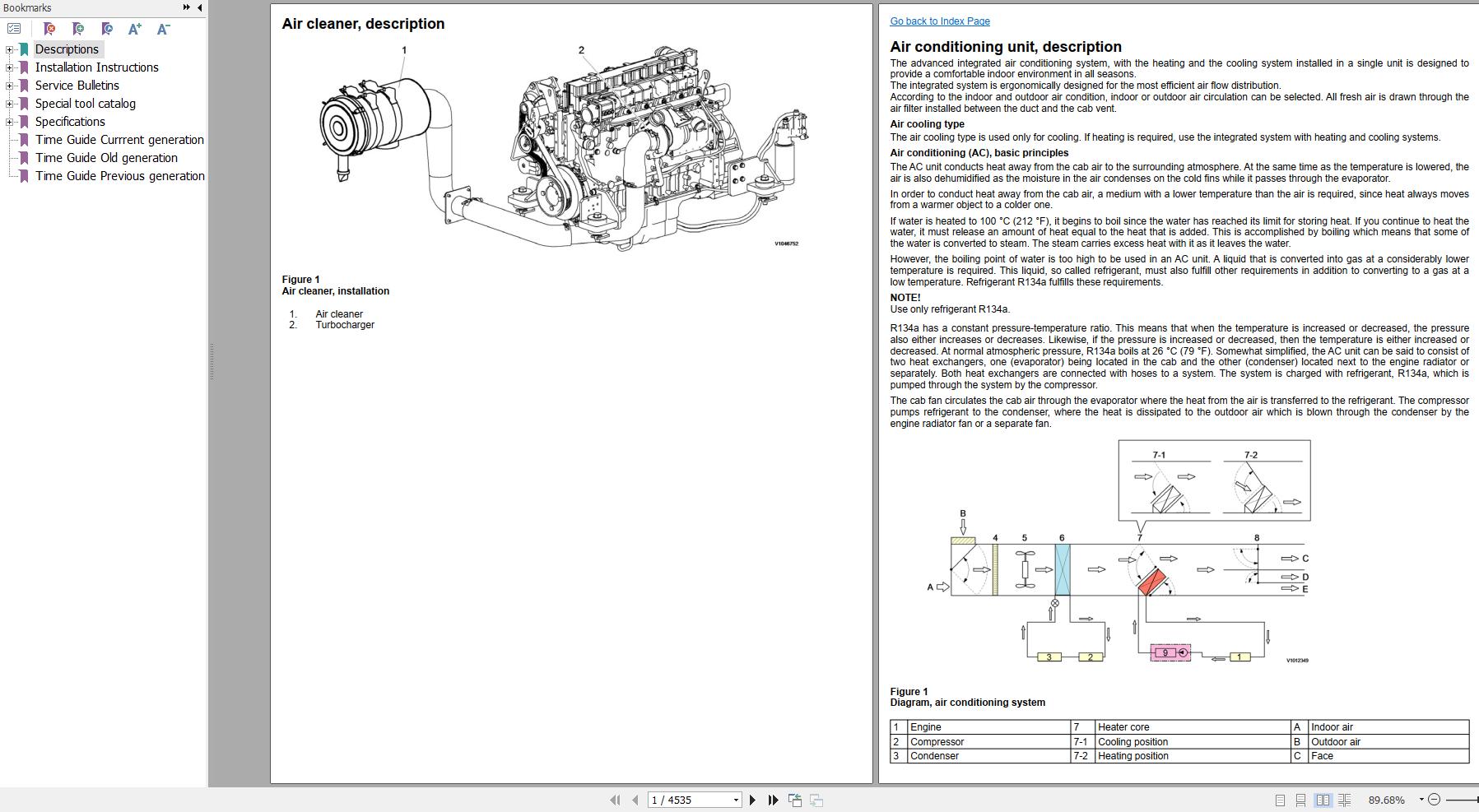
Task: Click the delete bookmark icon
Action: tap(49, 29)
